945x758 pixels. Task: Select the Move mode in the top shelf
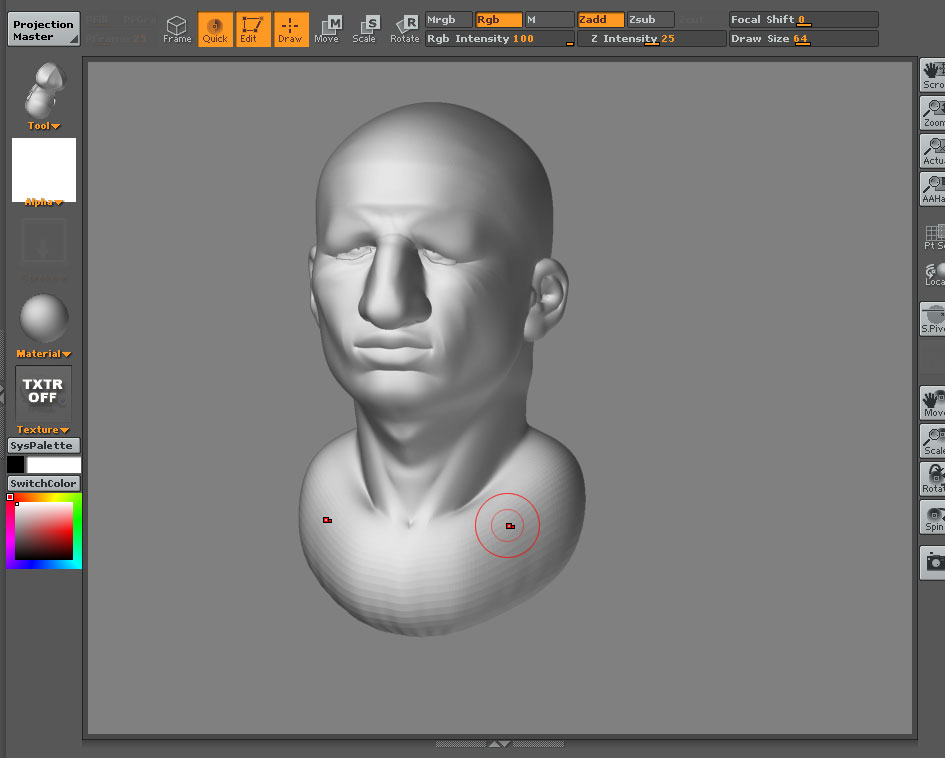(x=327, y=29)
